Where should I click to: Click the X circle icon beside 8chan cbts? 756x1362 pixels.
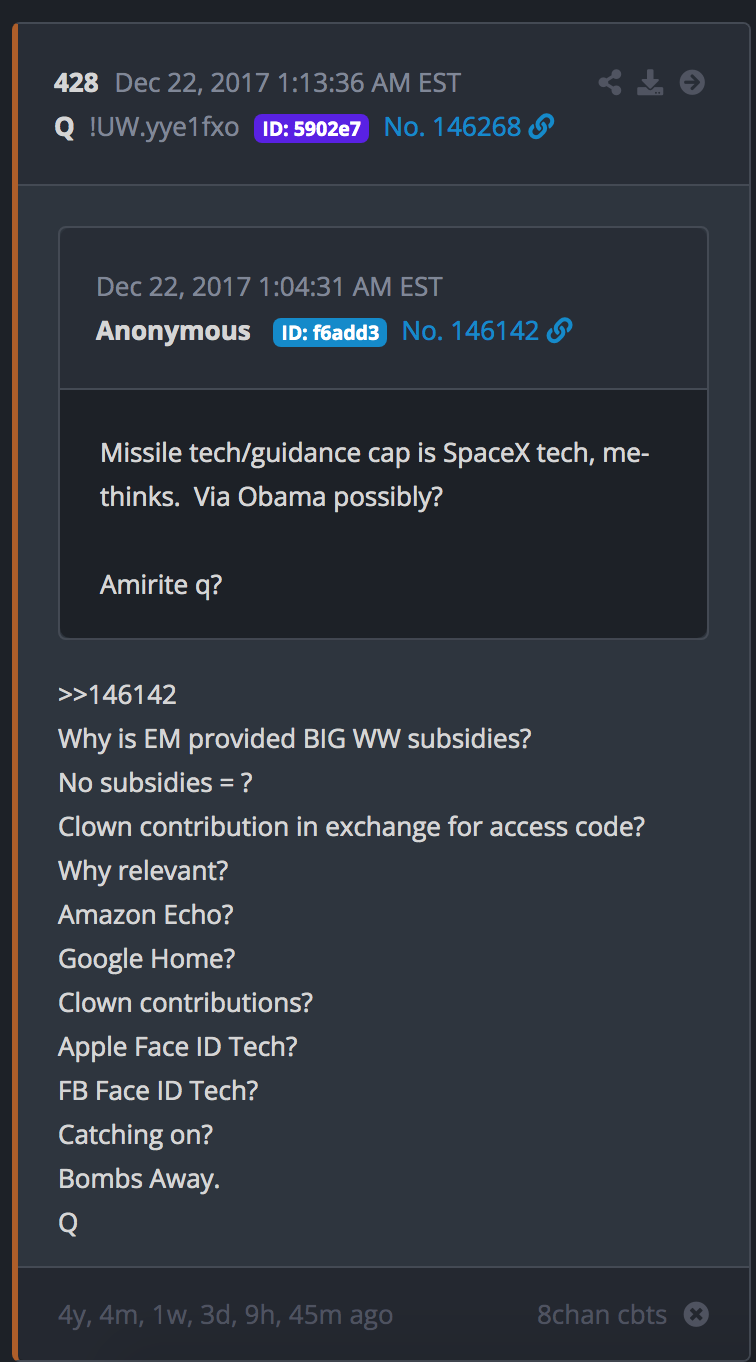[696, 1314]
